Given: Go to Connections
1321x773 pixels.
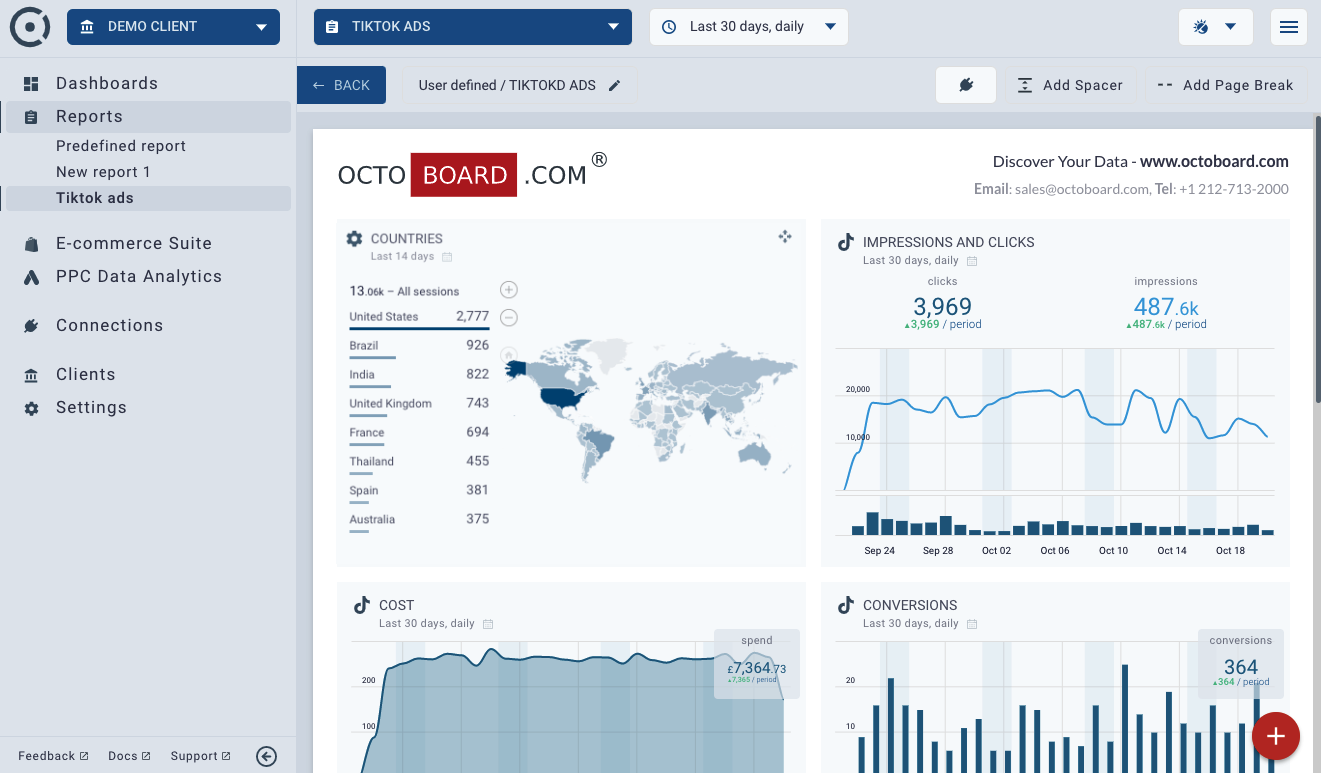Looking at the screenshot, I should 109,325.
